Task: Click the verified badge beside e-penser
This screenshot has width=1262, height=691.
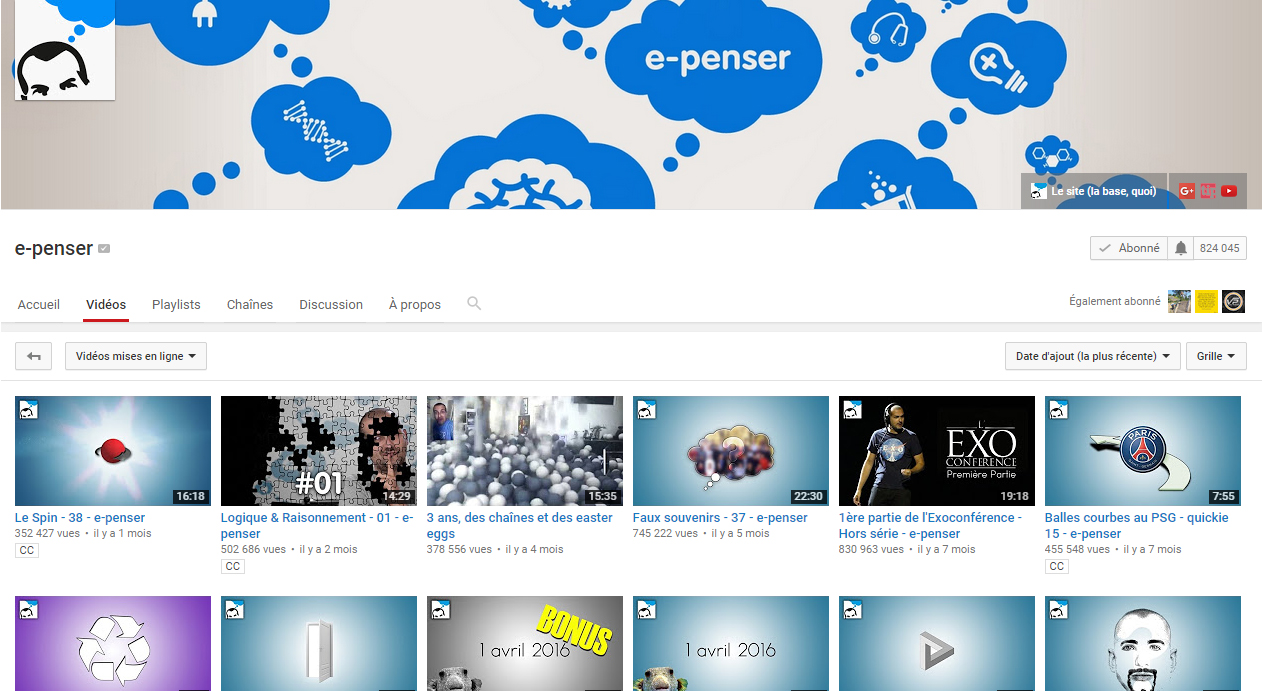Action: pos(104,249)
